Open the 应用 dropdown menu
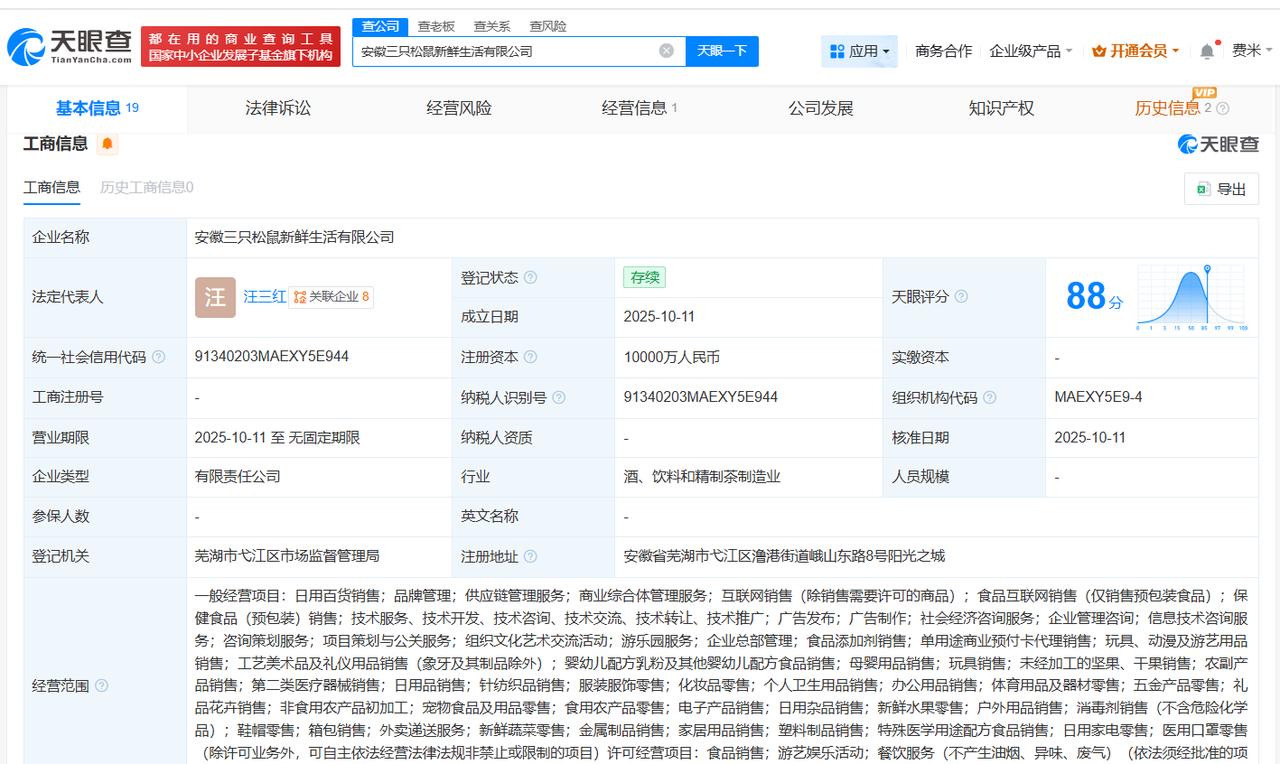This screenshot has height=764, width=1280. tap(859, 51)
